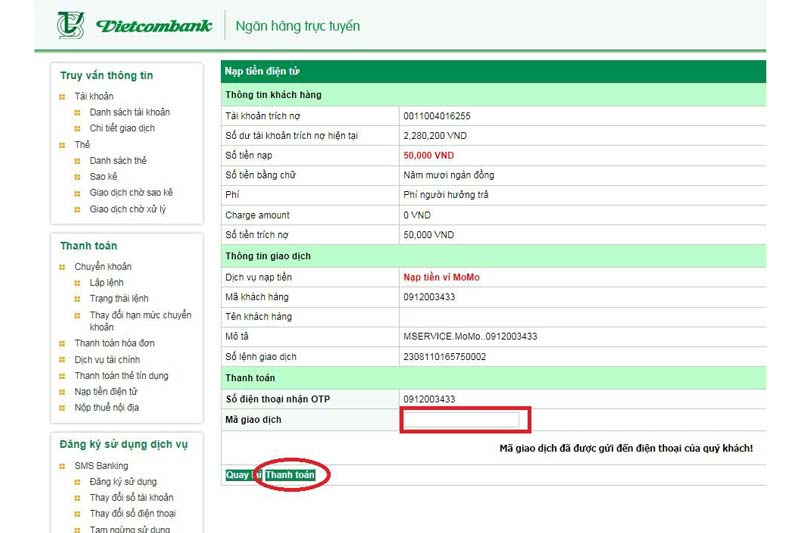This screenshot has height=533, width=800.
Task: Open Thanh toán thẻ tín dụng
Action: point(121,375)
